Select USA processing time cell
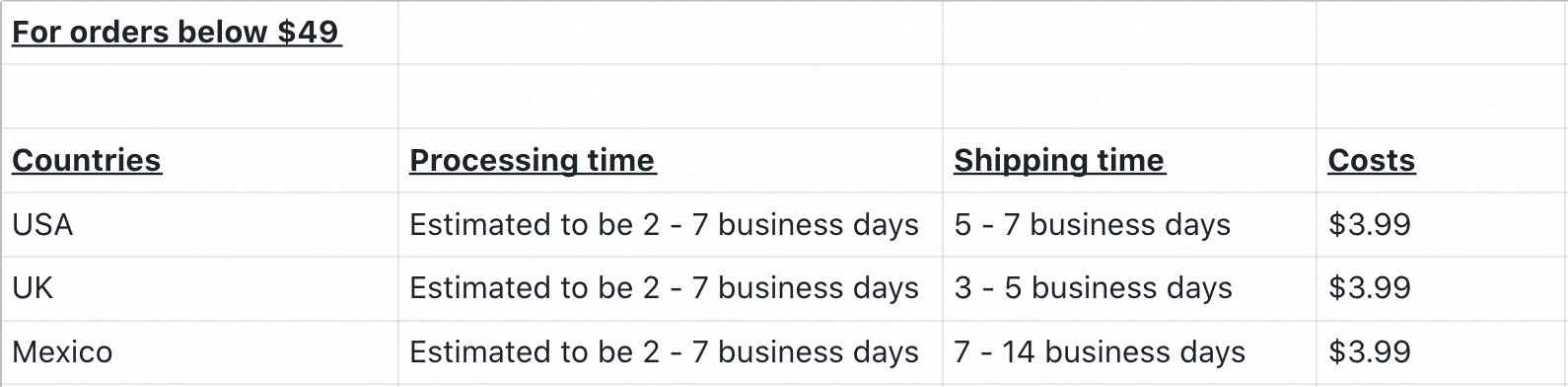The width and height of the screenshot is (1568, 387). tap(670, 224)
